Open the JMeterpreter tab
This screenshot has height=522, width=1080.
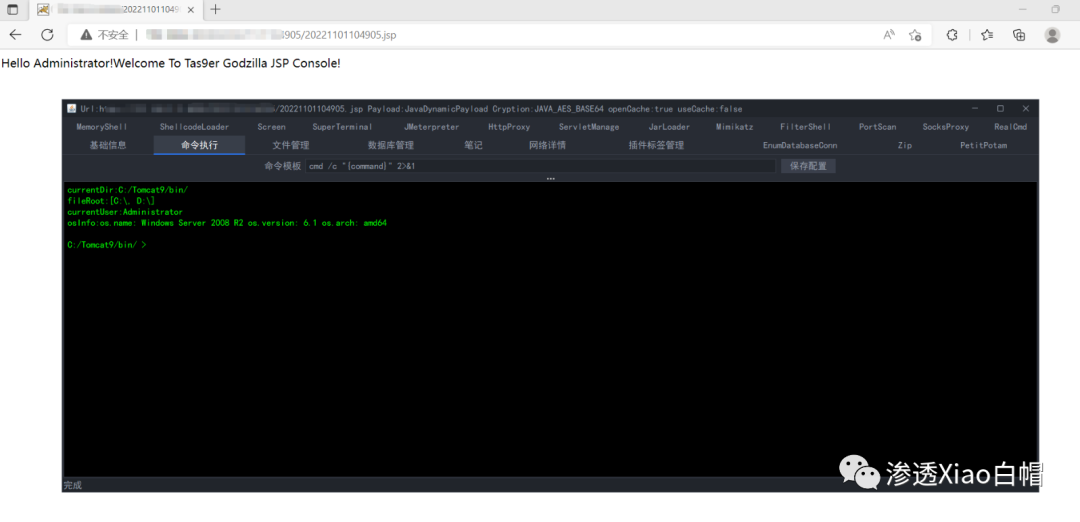432,127
